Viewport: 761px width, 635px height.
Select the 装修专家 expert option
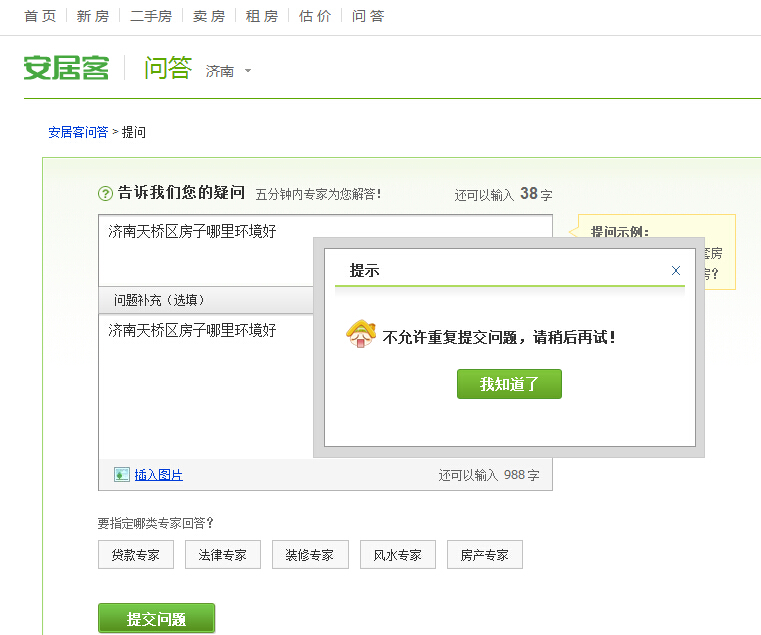[310, 554]
